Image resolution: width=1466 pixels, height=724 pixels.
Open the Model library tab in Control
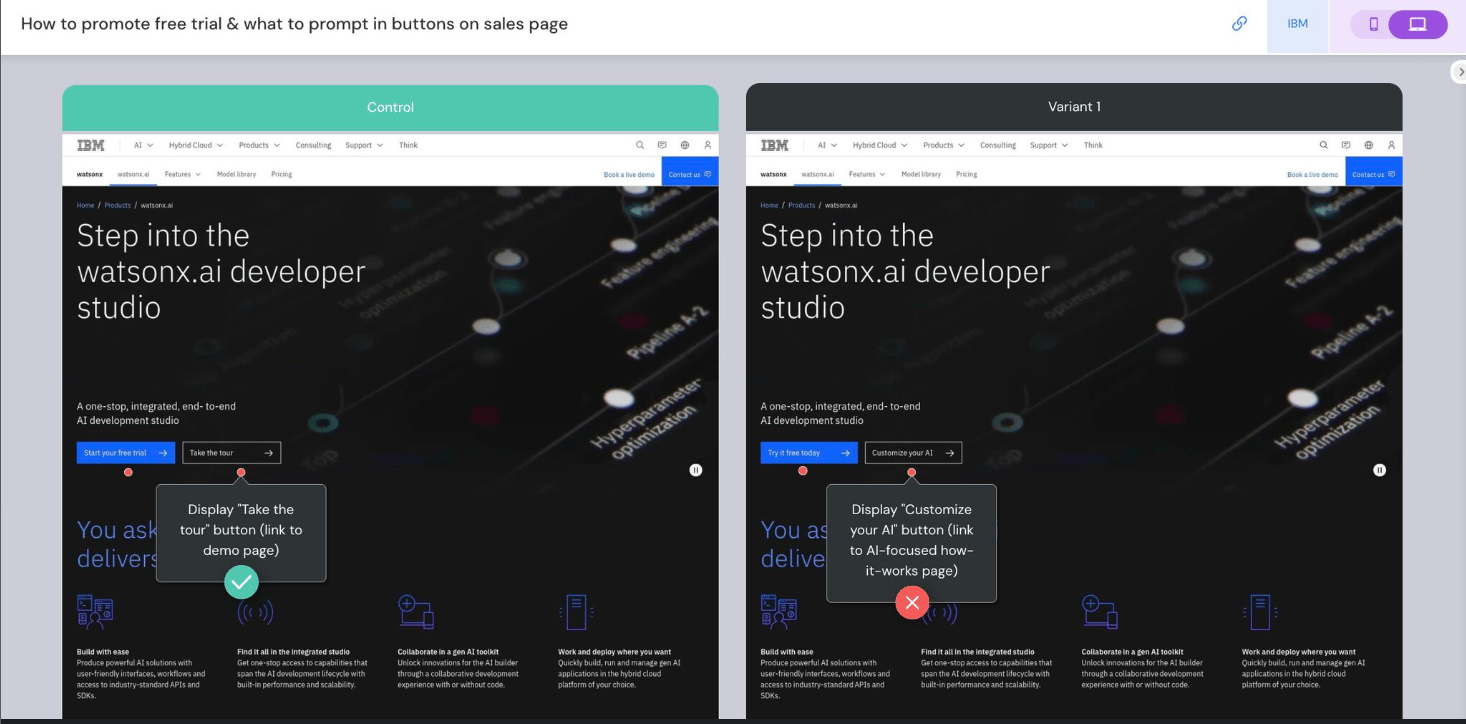point(236,174)
